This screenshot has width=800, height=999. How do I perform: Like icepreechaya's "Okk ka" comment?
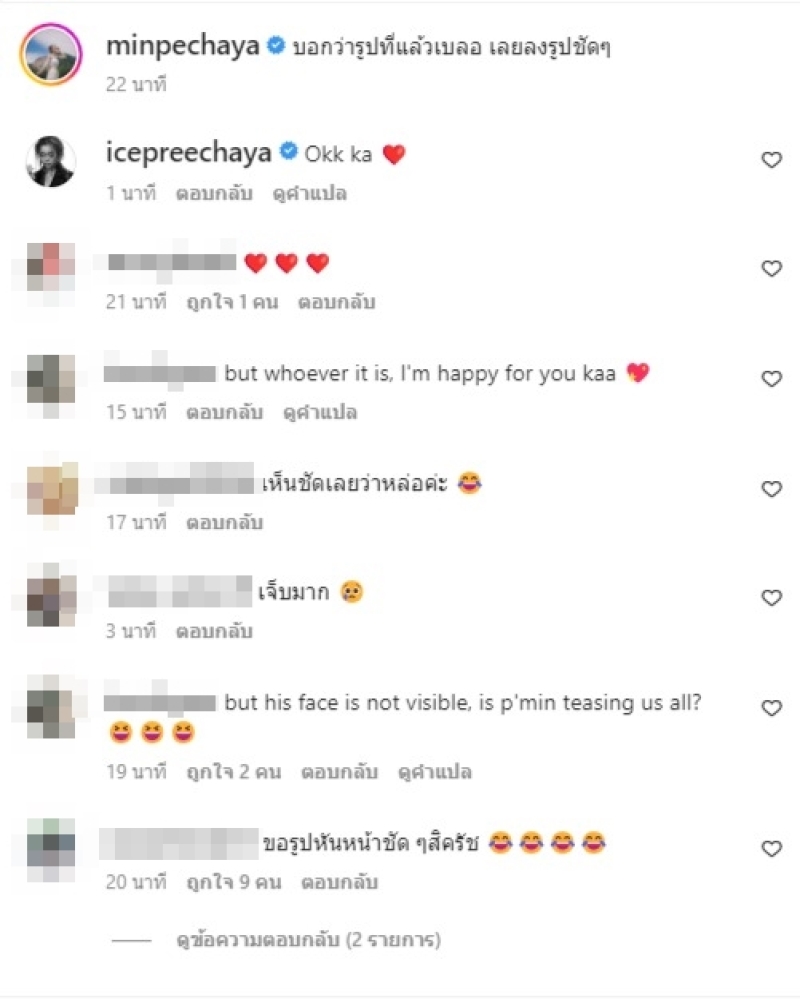click(x=771, y=160)
